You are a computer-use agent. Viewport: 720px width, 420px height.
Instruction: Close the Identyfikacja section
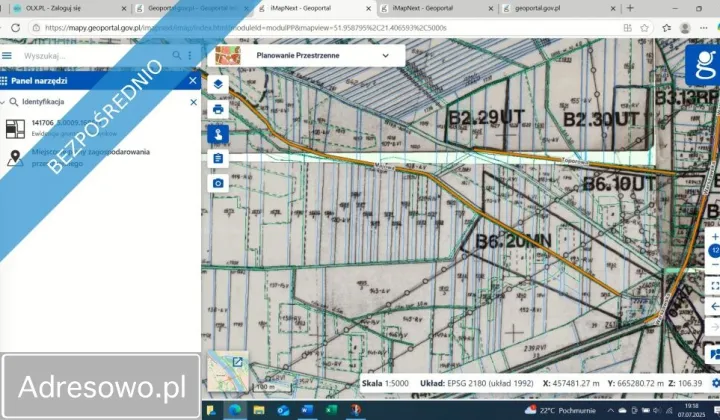(x=193, y=102)
